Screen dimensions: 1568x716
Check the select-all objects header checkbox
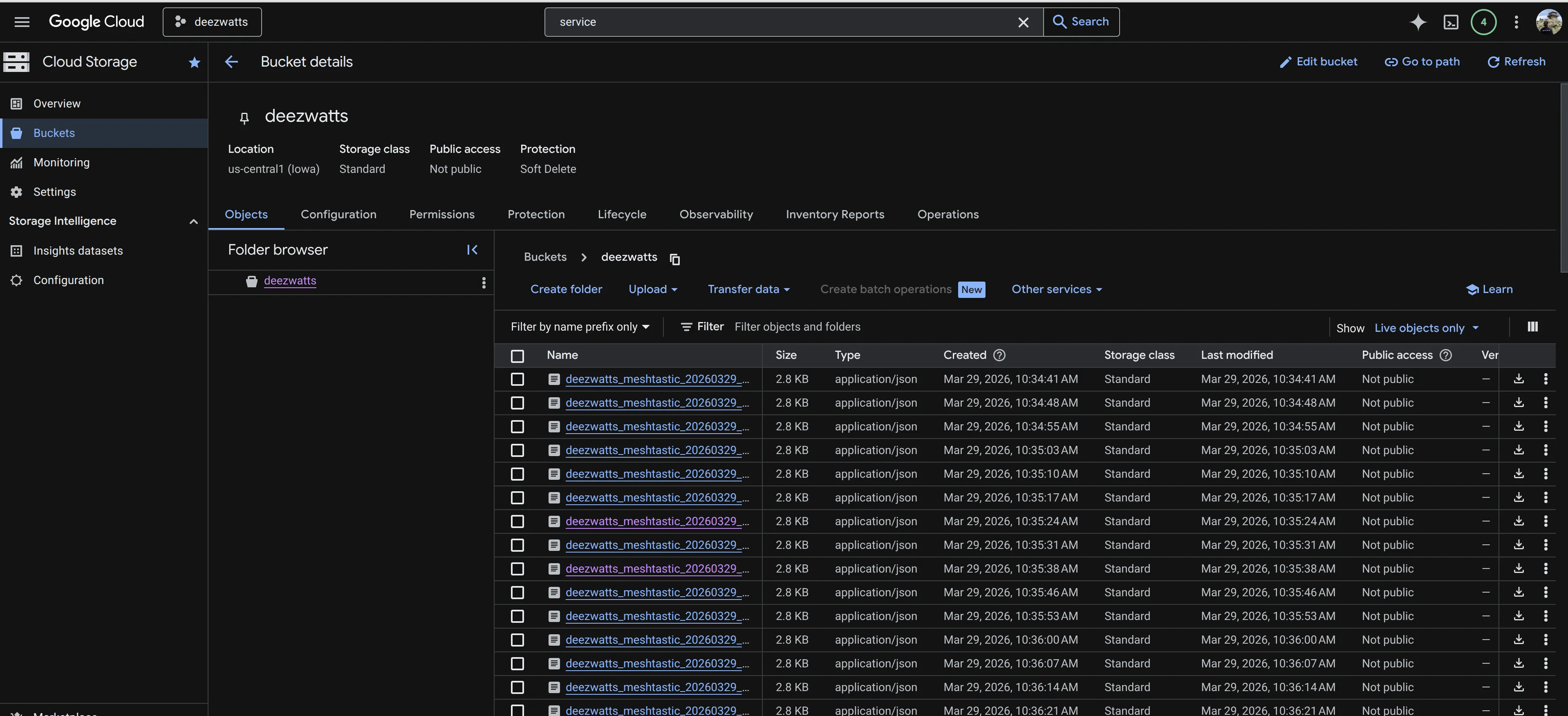(517, 356)
